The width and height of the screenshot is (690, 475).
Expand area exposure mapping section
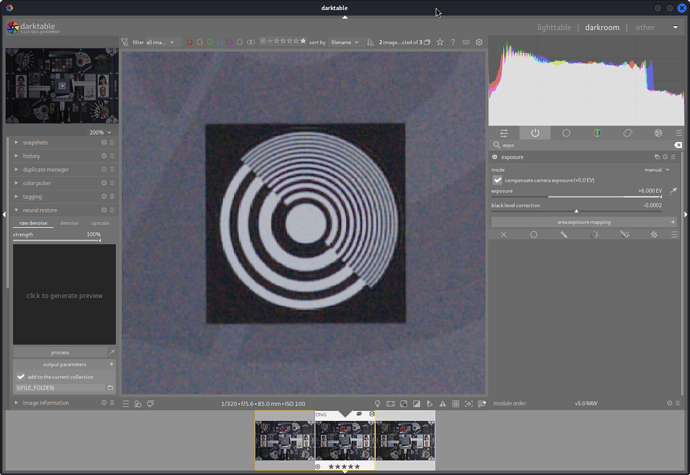(584, 222)
